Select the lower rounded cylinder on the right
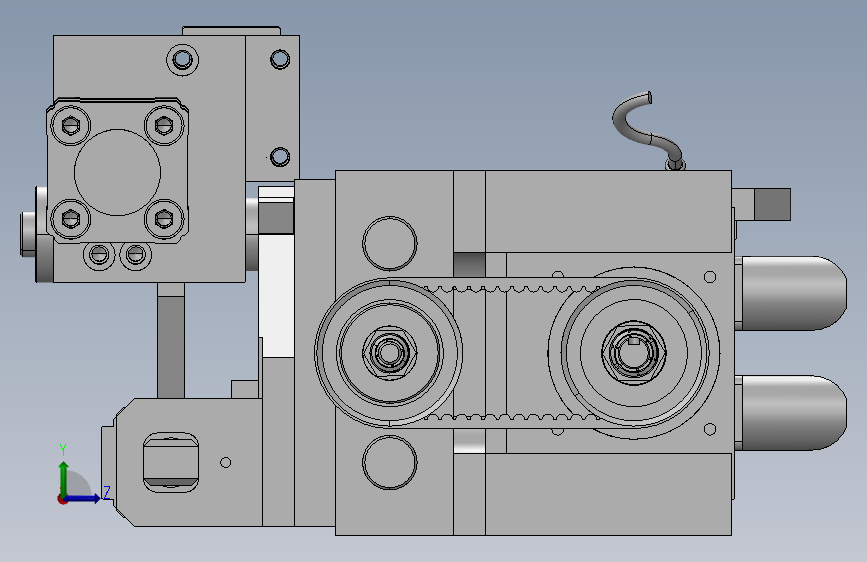Viewport: 867px width, 562px height. [x=793, y=413]
